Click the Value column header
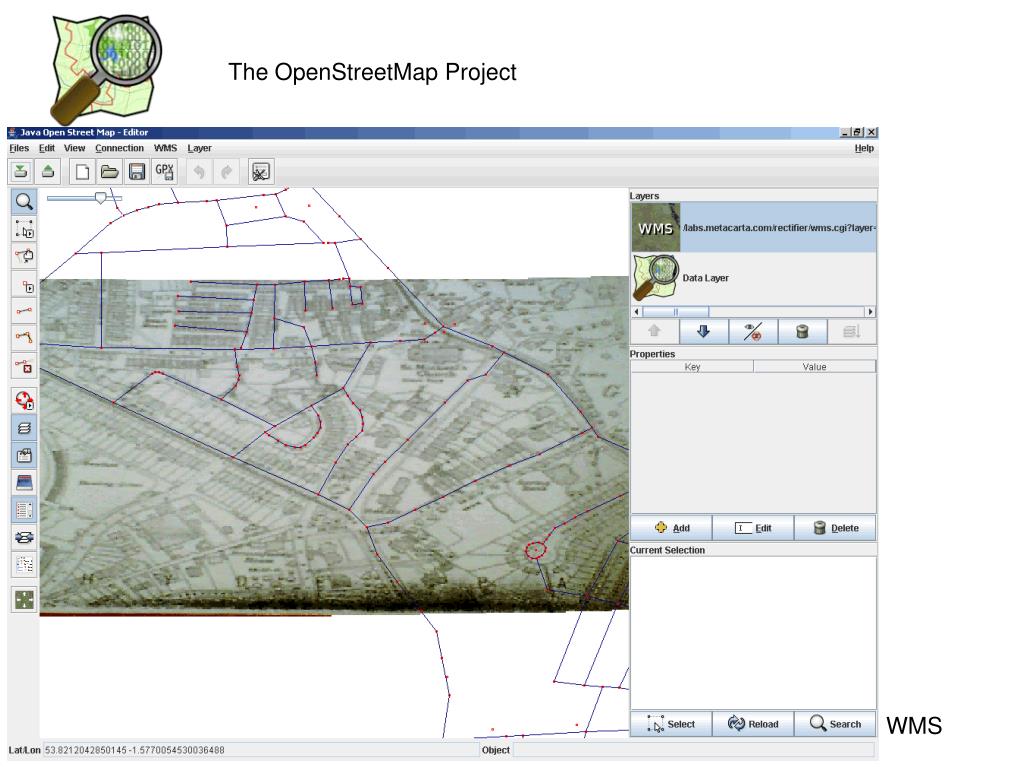The image size is (1023, 767). click(x=814, y=367)
